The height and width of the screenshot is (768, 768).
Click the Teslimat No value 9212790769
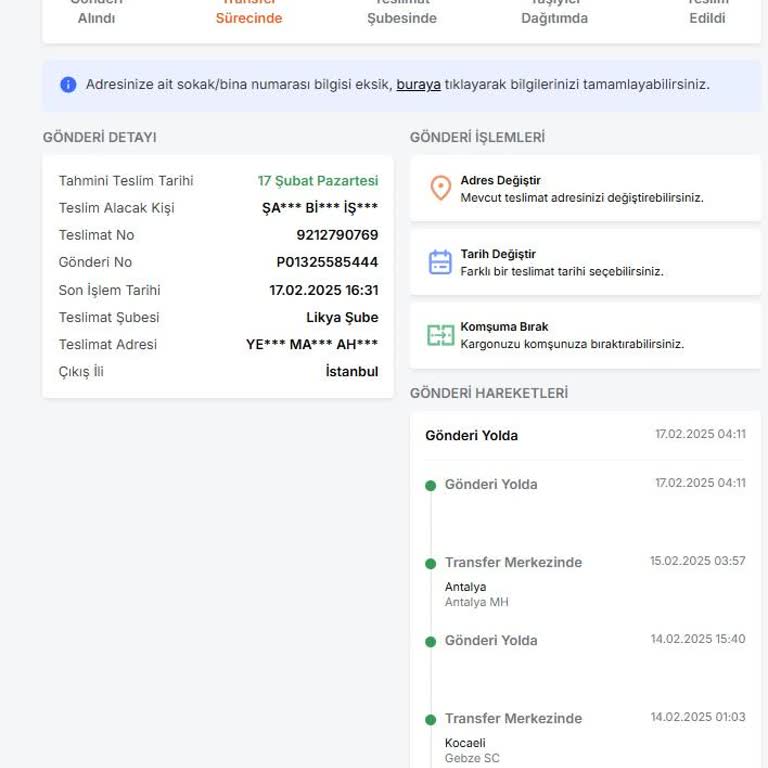pos(337,236)
